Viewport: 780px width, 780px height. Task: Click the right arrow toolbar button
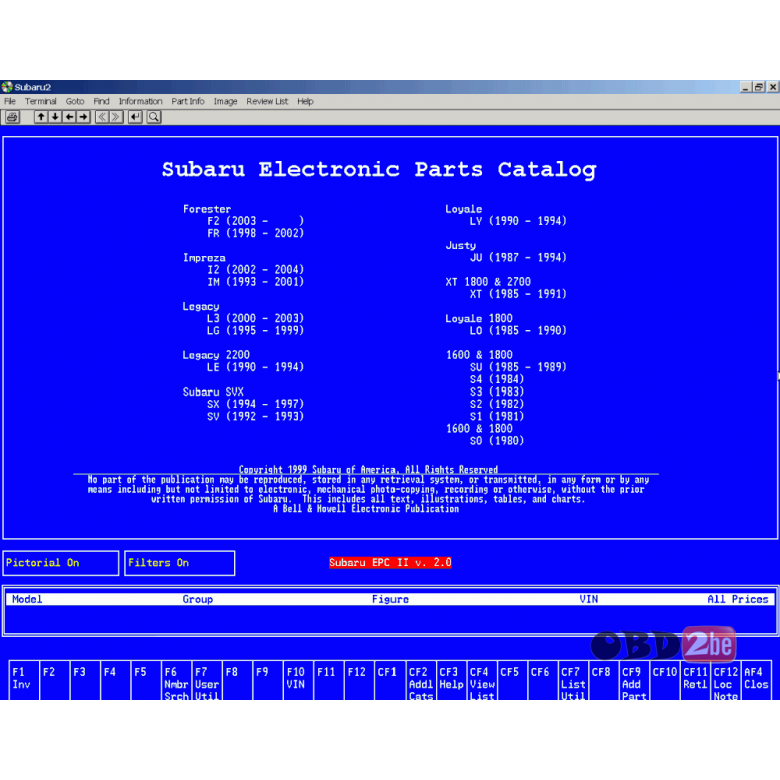tap(84, 117)
